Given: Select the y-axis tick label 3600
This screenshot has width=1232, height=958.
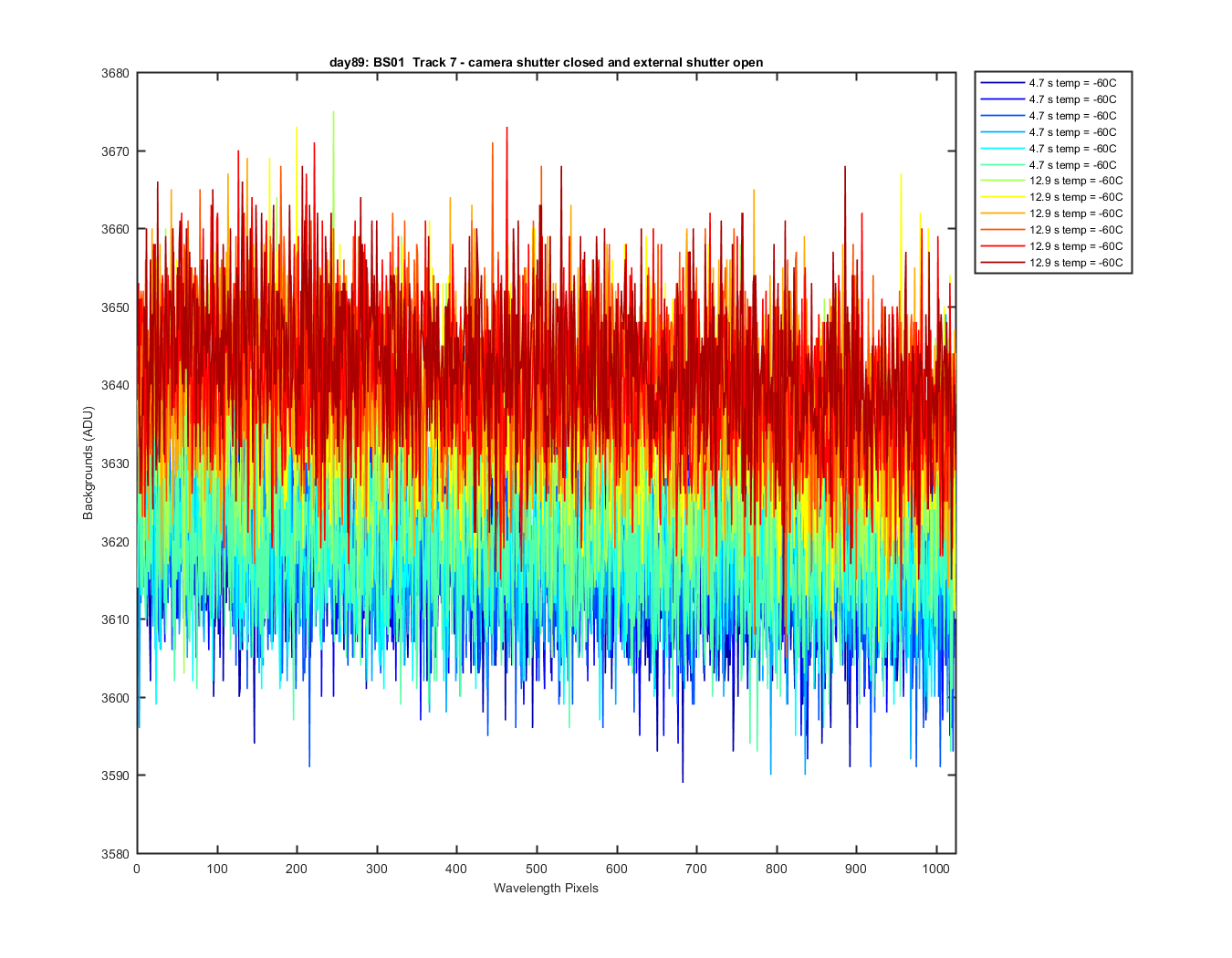Looking at the screenshot, I should (x=117, y=698).
